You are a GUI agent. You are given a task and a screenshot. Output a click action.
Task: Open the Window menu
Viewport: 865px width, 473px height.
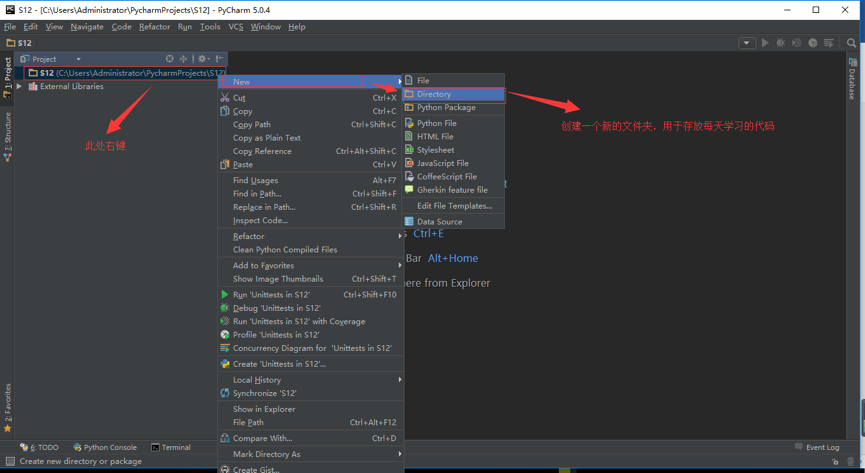pyautogui.click(x=265, y=26)
